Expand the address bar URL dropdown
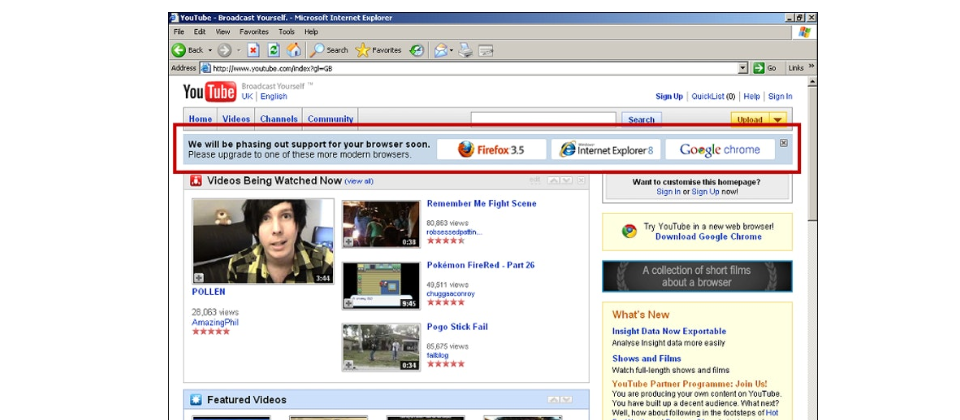Screen dimensions: 960x420 coord(743,68)
